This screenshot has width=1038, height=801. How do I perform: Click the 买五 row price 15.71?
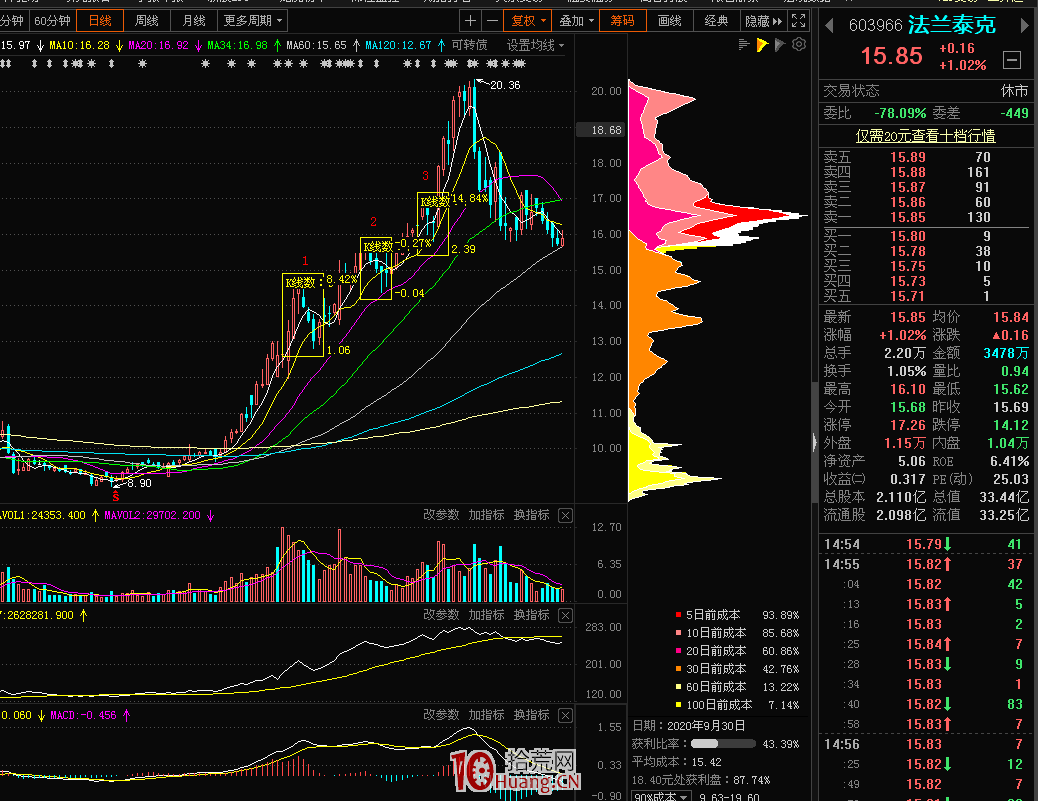coord(908,297)
